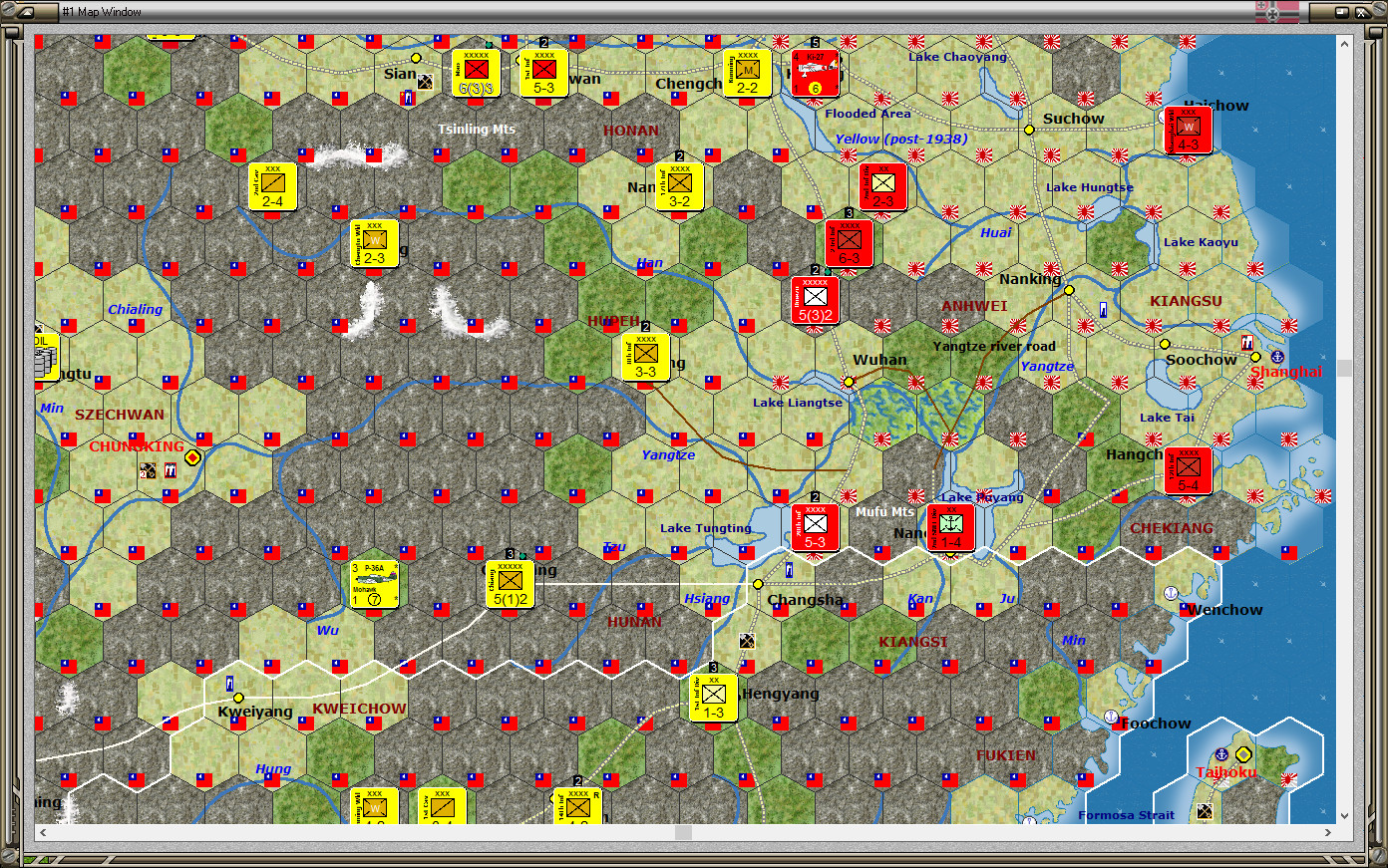Viewport: 1388px width, 868px height.
Task: Select the yellow 2-3 warlord counter
Action: click(374, 243)
